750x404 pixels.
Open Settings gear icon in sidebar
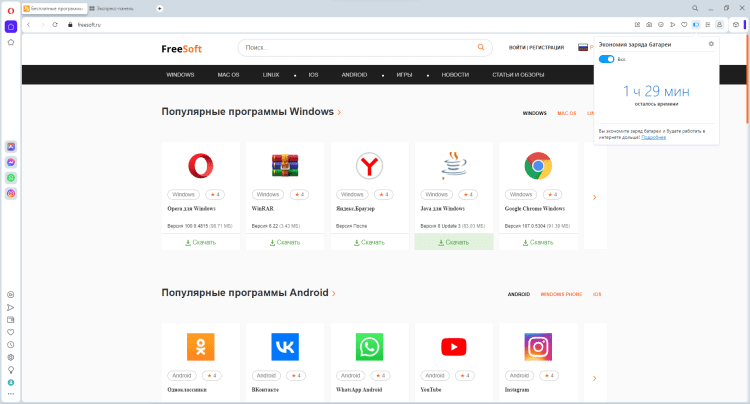click(x=11, y=357)
